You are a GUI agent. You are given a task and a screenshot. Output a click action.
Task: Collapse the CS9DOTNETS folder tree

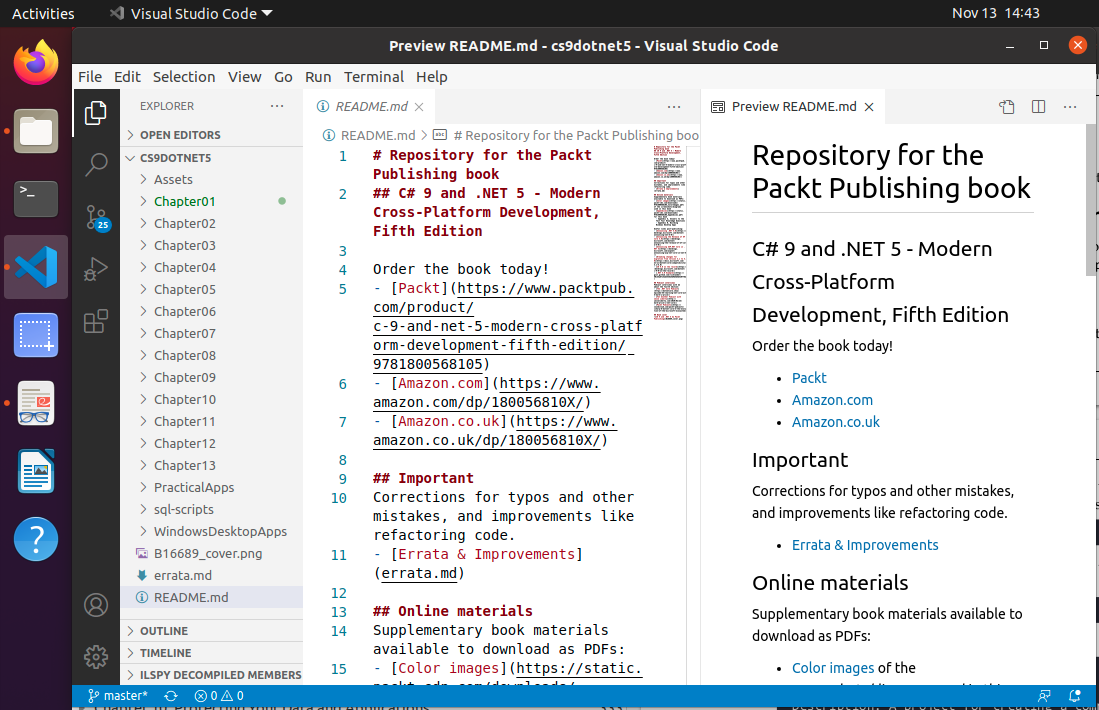pyautogui.click(x=131, y=157)
